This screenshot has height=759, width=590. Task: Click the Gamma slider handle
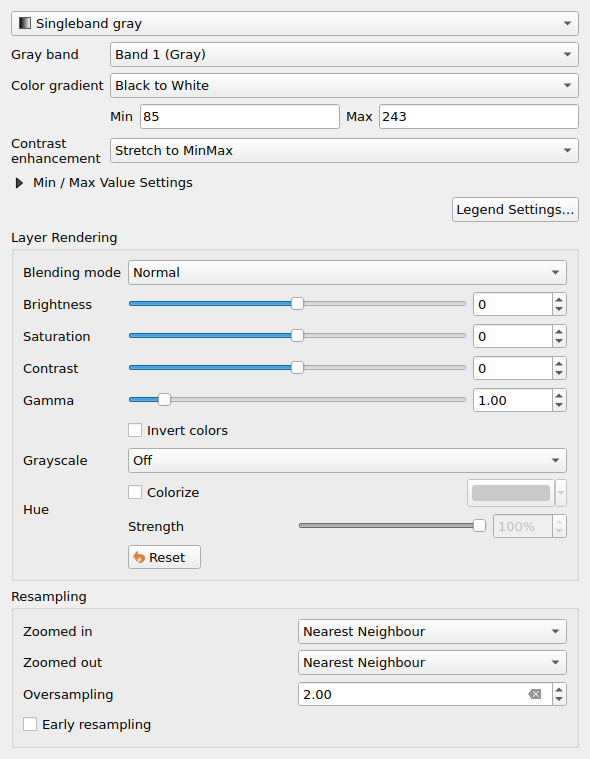pos(165,400)
